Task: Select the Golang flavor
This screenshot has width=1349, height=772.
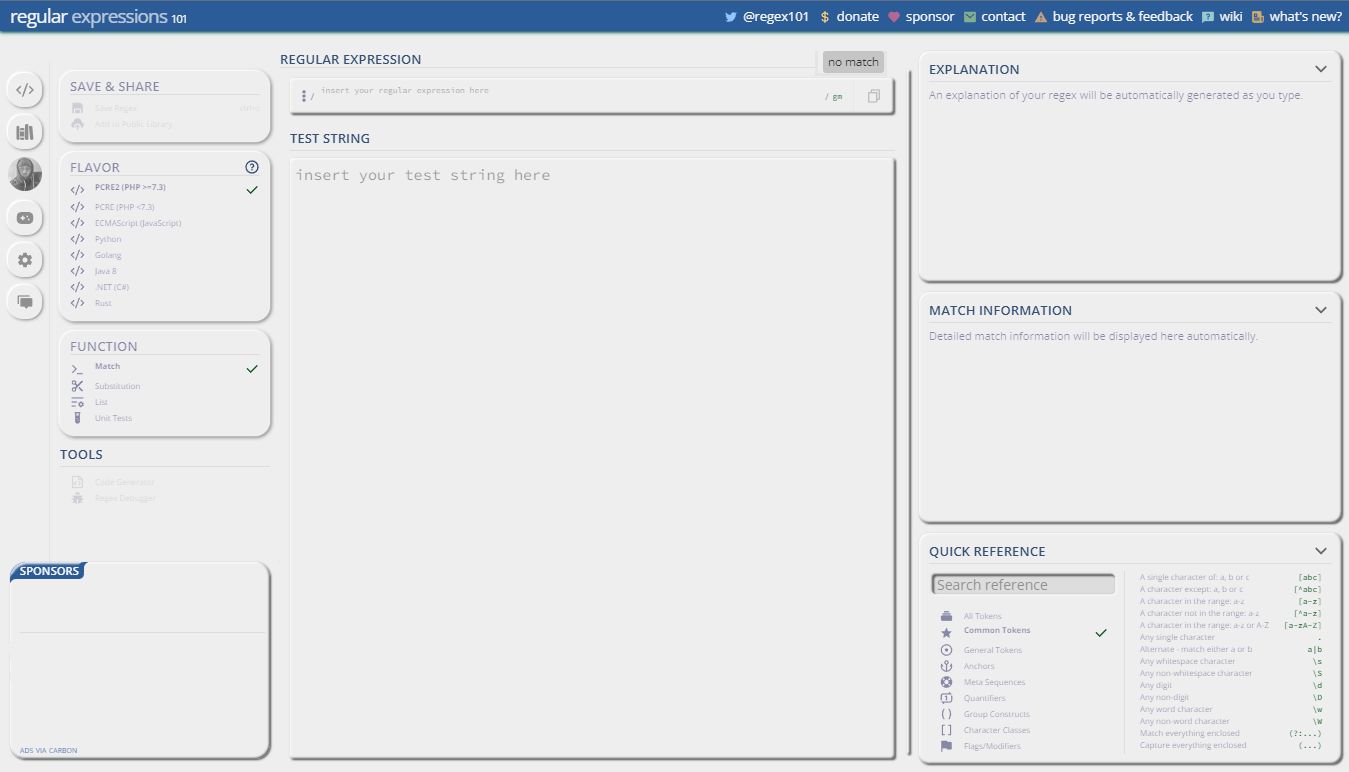Action: (x=164, y=255)
